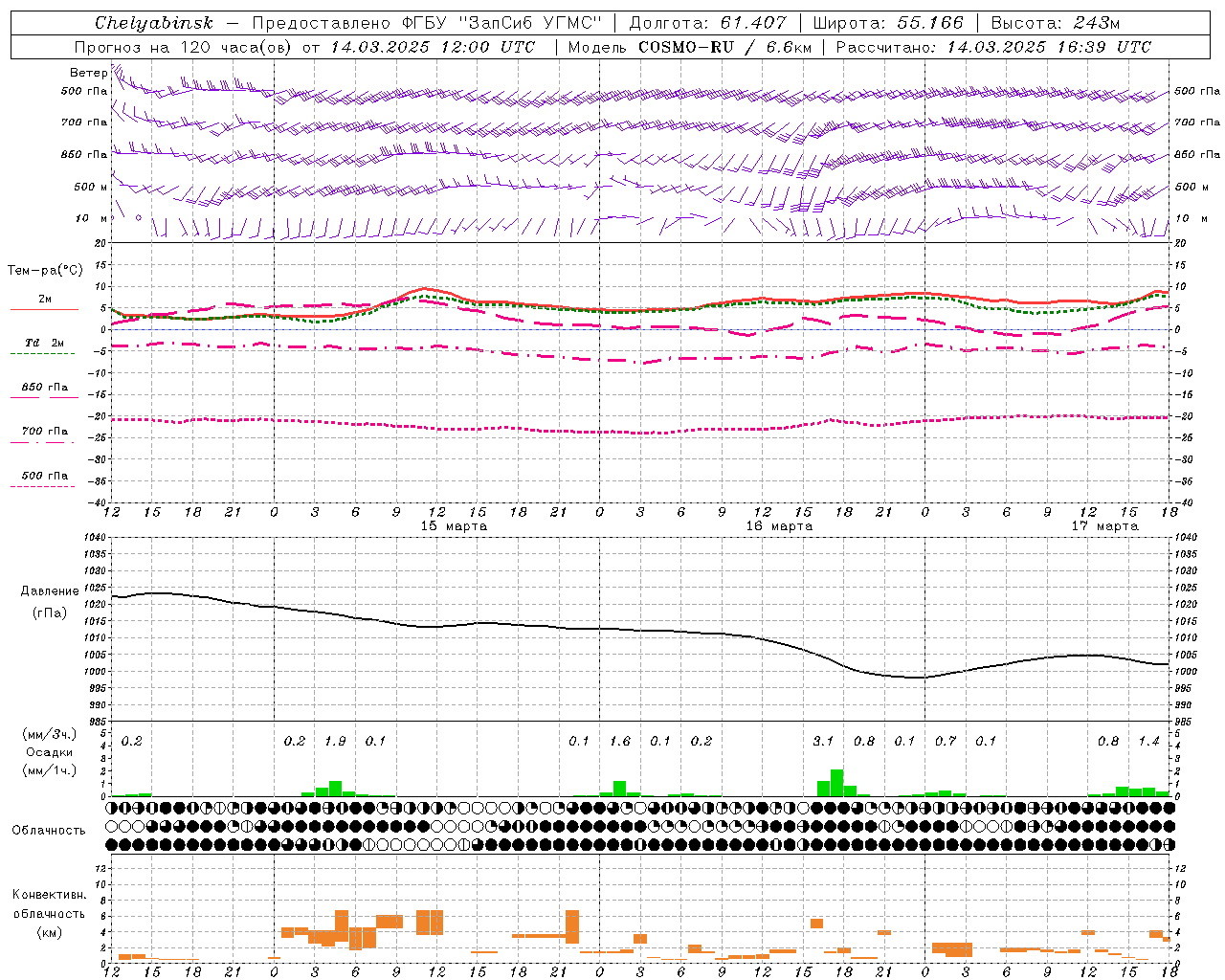Click the 500 м wind level label on left
The width and height of the screenshot is (1225, 980).
coord(91,187)
